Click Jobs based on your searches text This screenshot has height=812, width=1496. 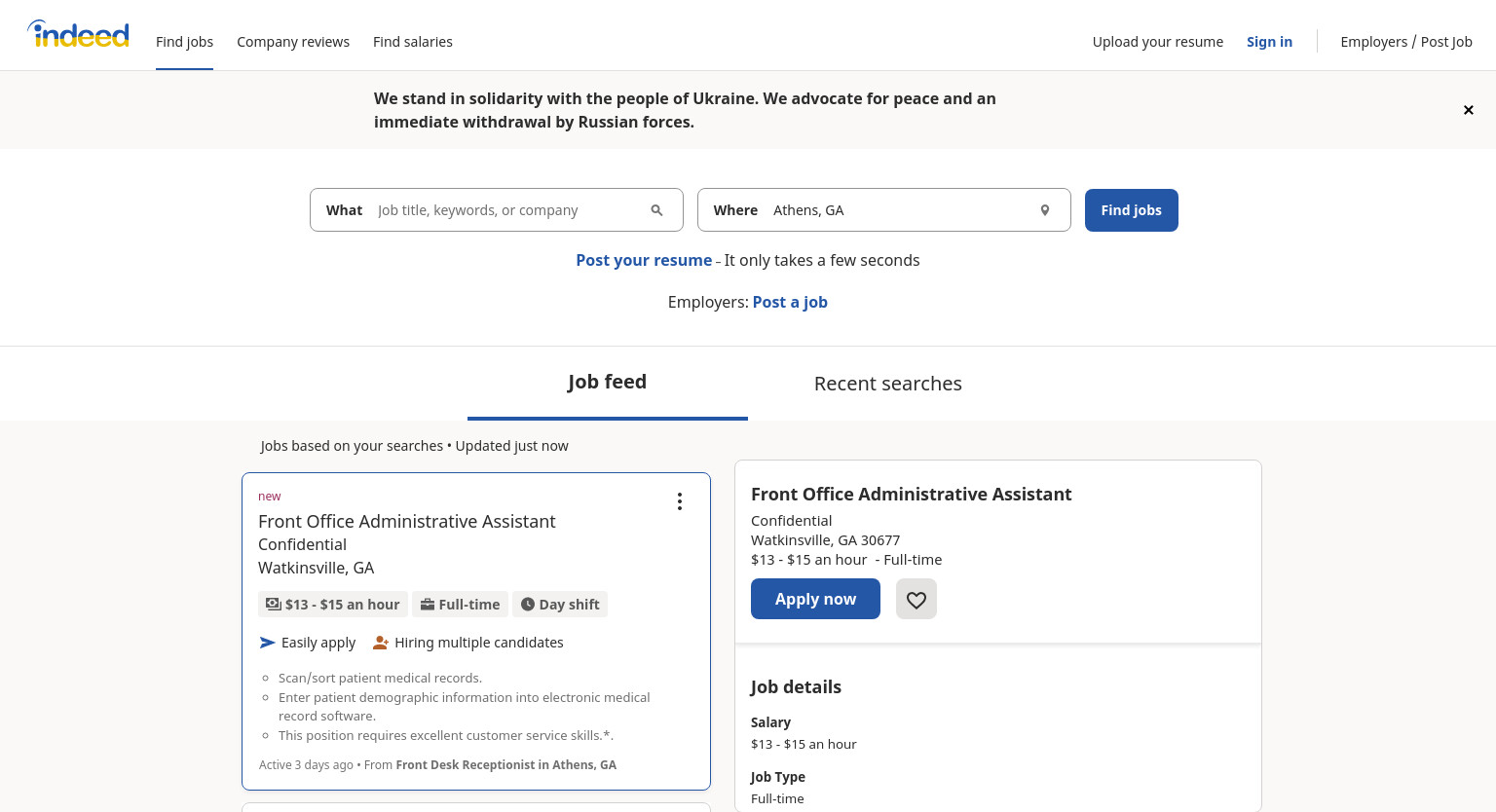pos(352,446)
